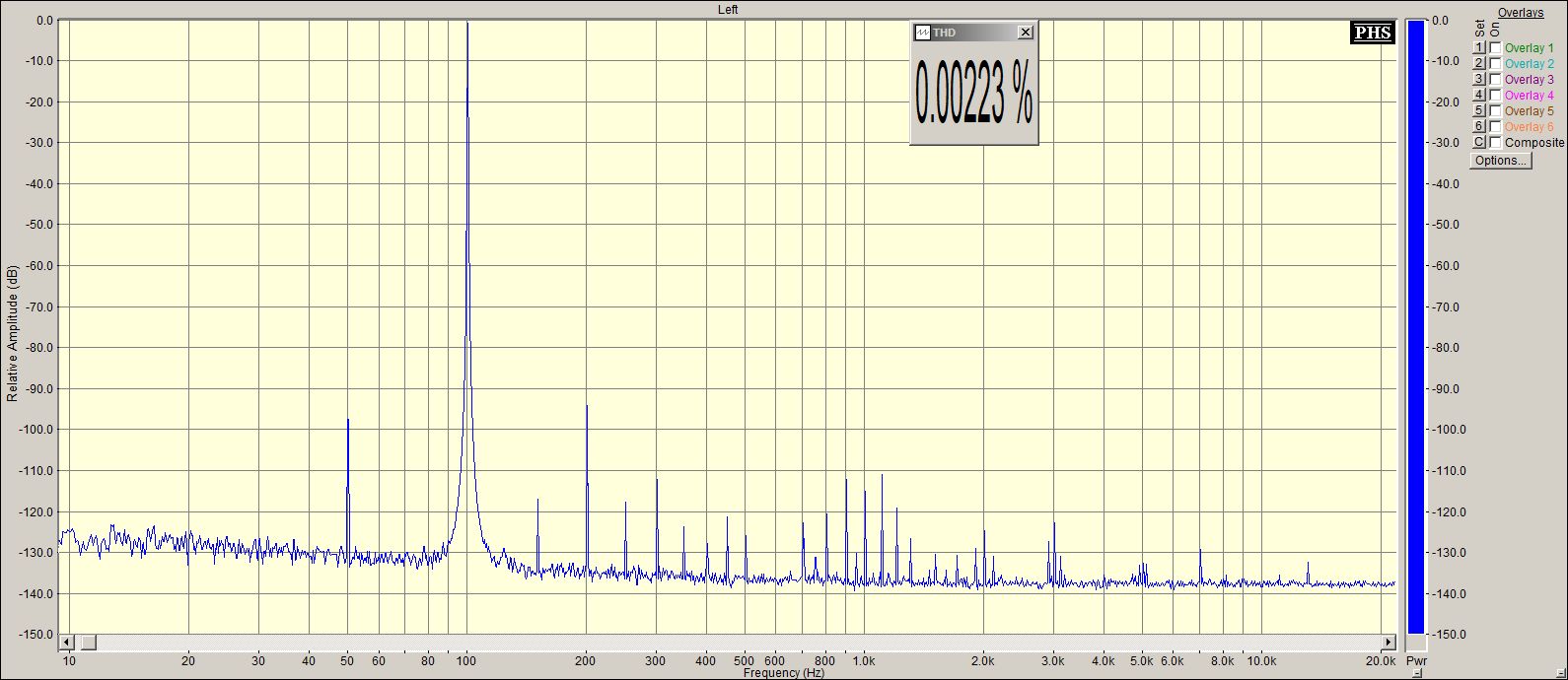Click the blue Pwr level meter bar
Screen dimensions: 1568x680
[1416, 325]
